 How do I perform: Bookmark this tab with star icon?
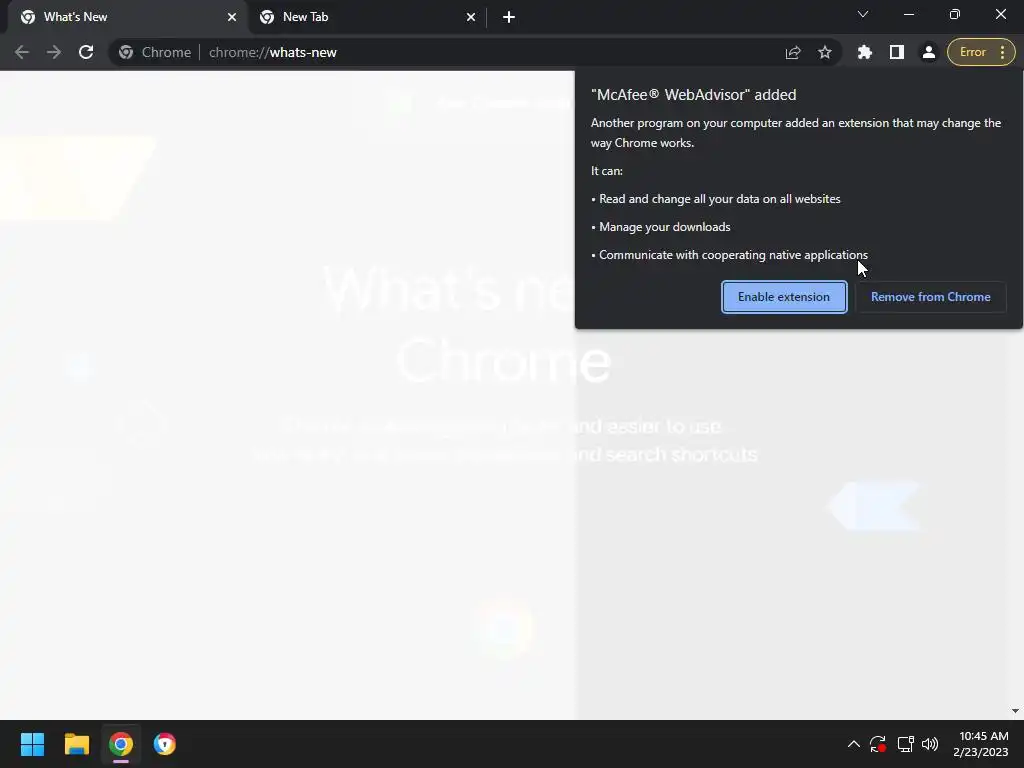pyautogui.click(x=825, y=52)
